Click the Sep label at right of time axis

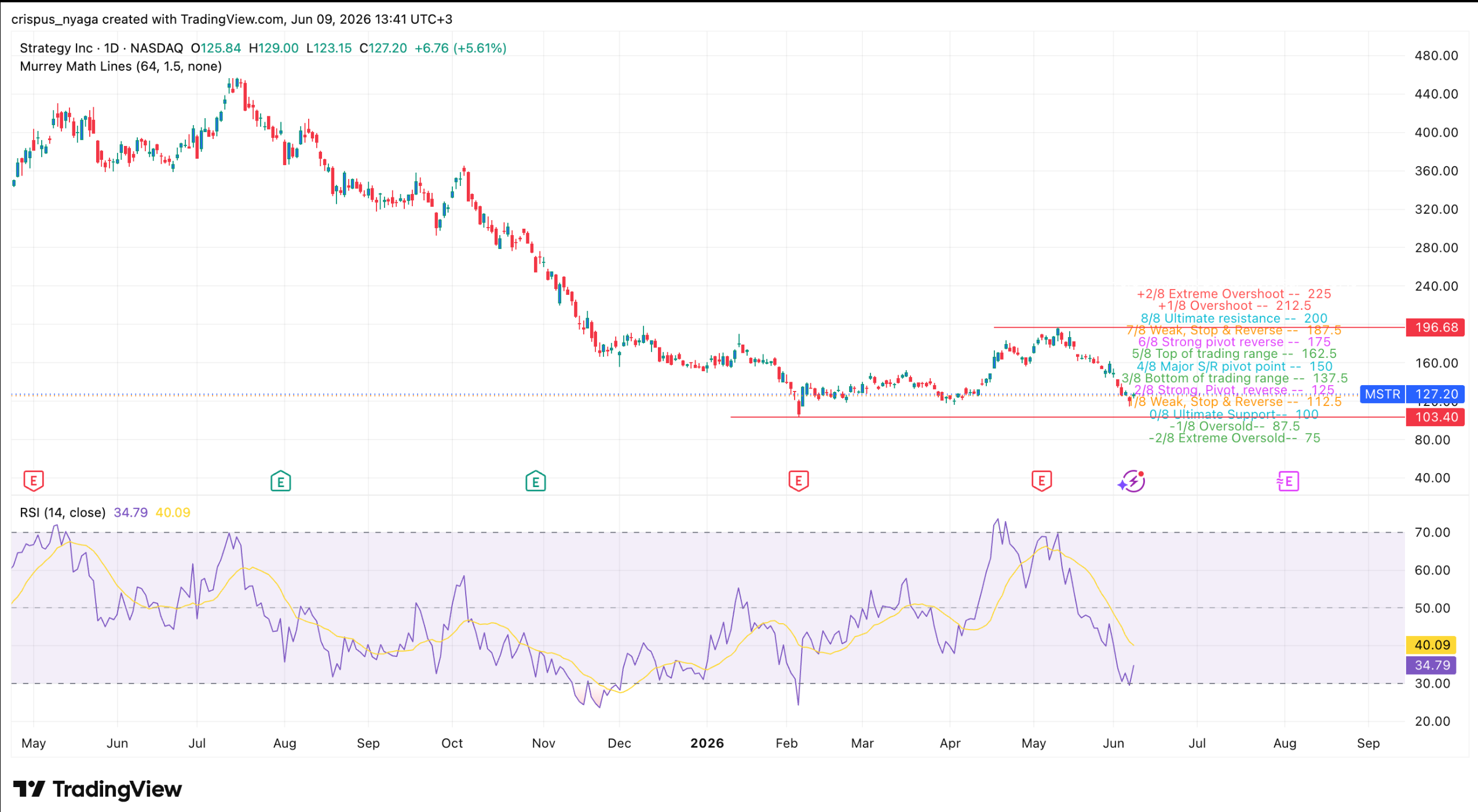1368,743
